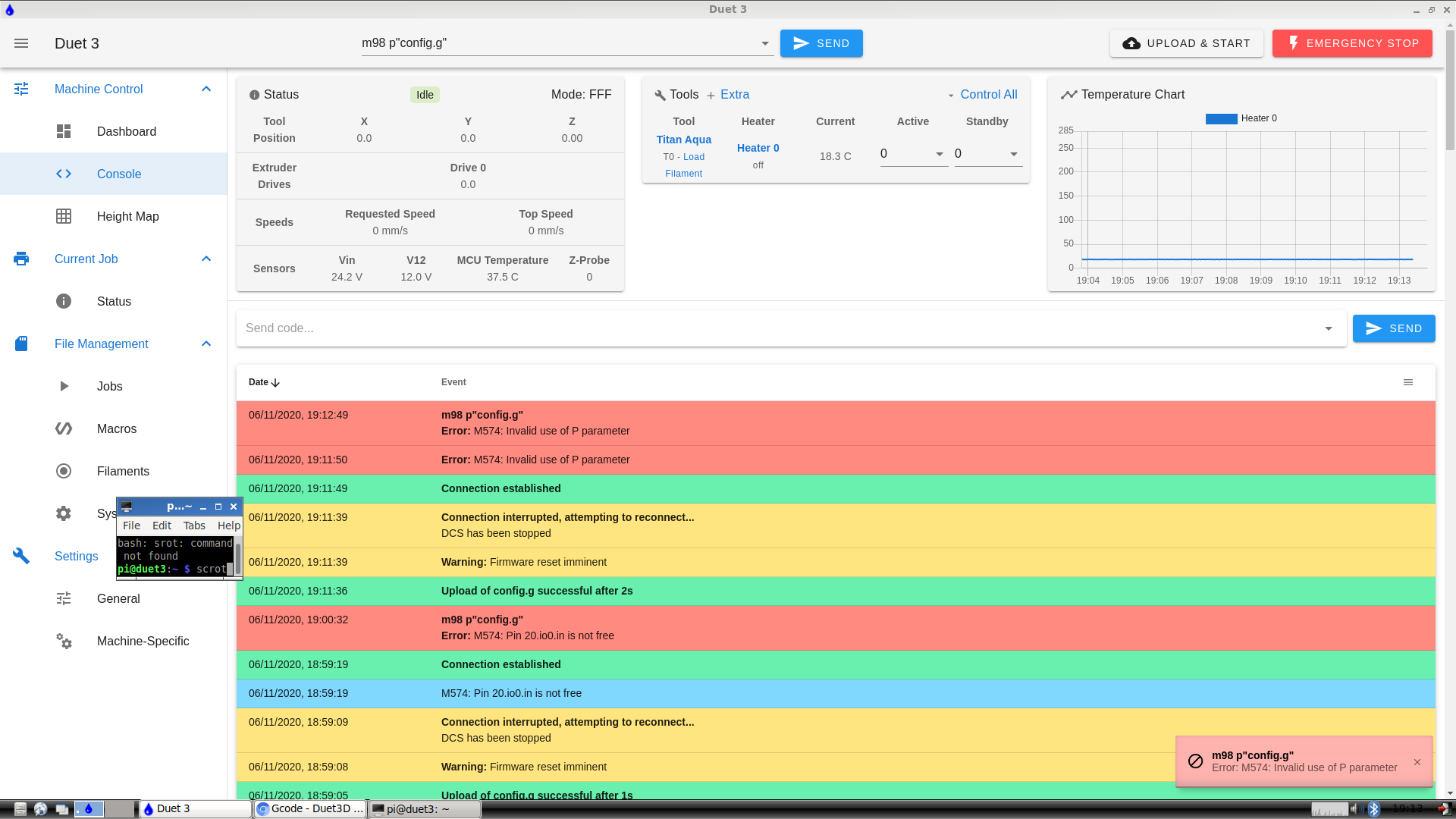Open the console log options menu icon

pos(1408,382)
